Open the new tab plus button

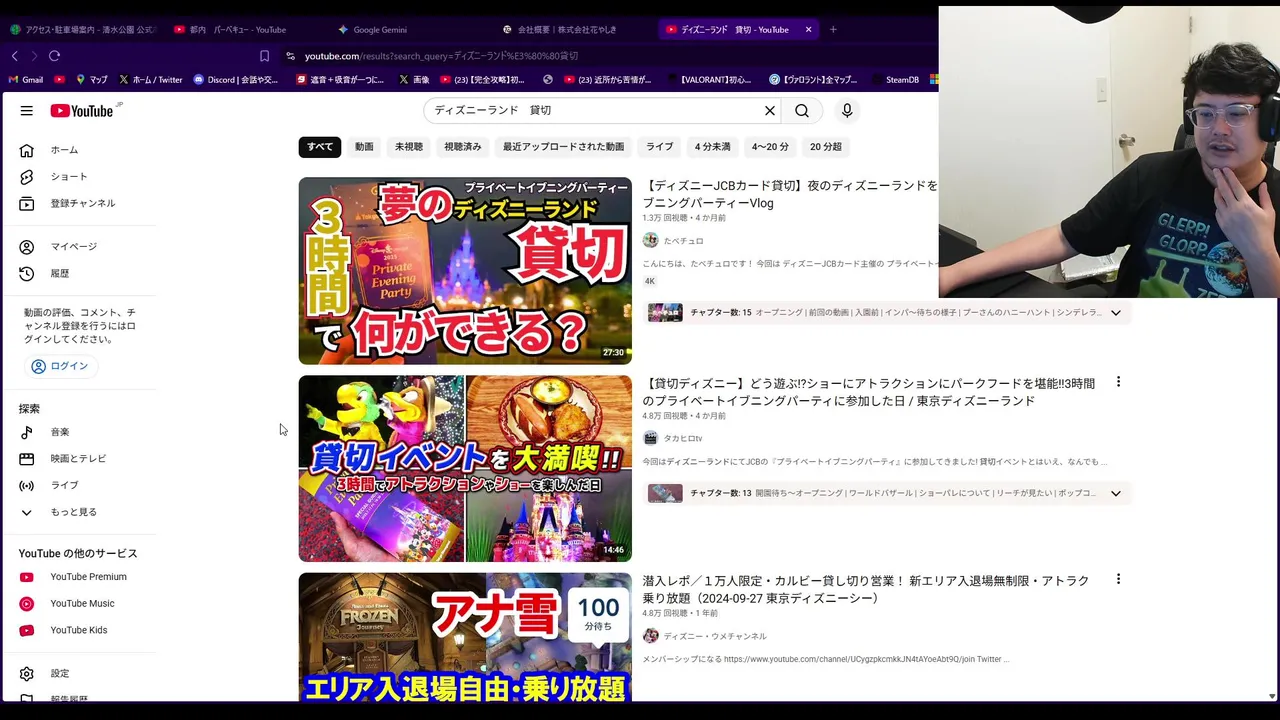(x=833, y=29)
